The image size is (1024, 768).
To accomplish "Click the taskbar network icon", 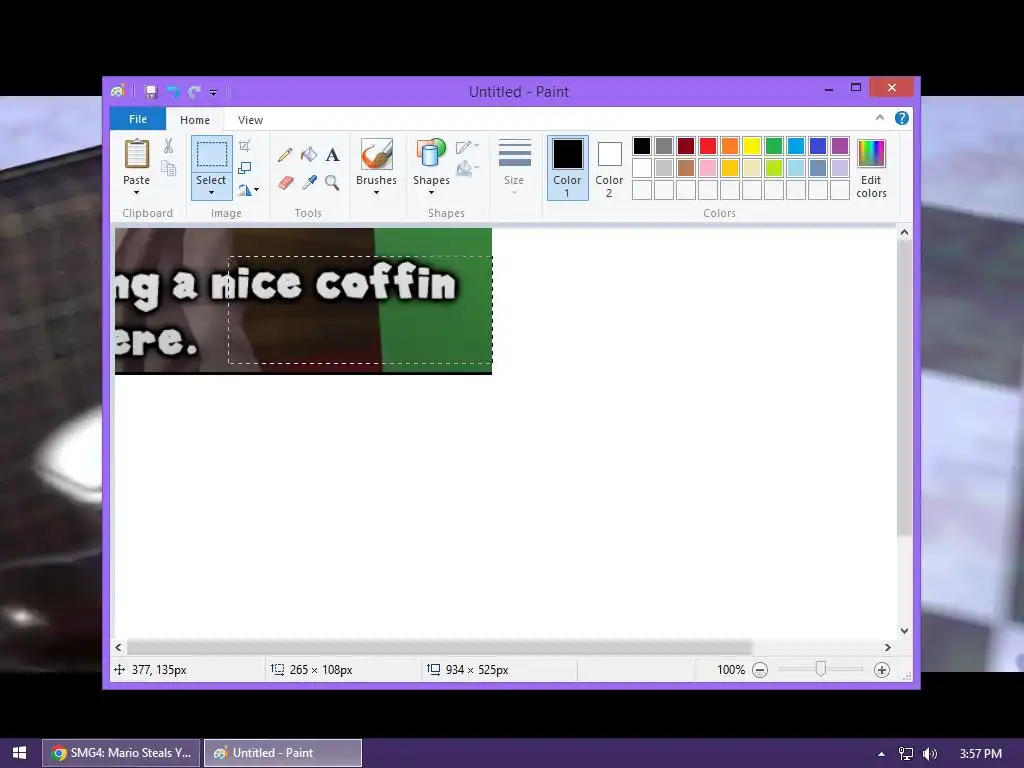I will click(906, 754).
